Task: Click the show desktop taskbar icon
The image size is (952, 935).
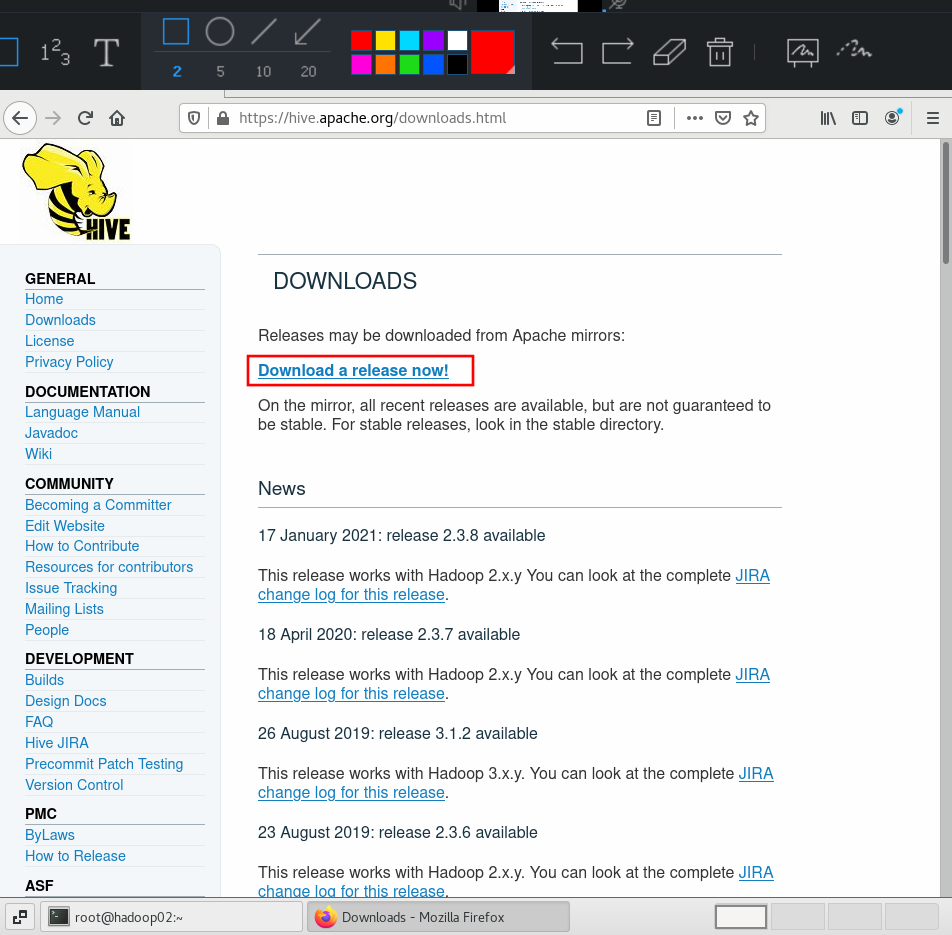Action: 20,917
